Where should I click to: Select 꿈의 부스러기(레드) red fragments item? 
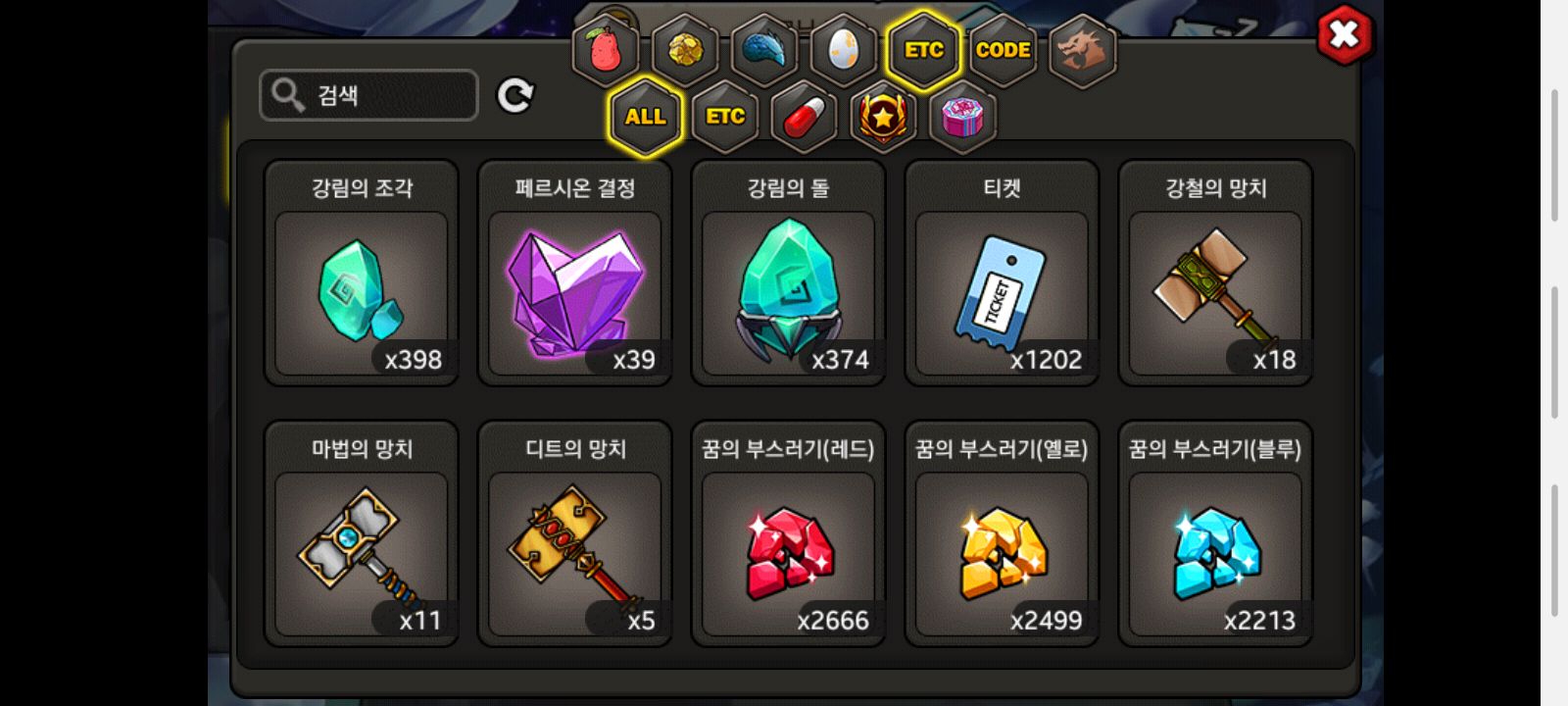click(x=788, y=533)
